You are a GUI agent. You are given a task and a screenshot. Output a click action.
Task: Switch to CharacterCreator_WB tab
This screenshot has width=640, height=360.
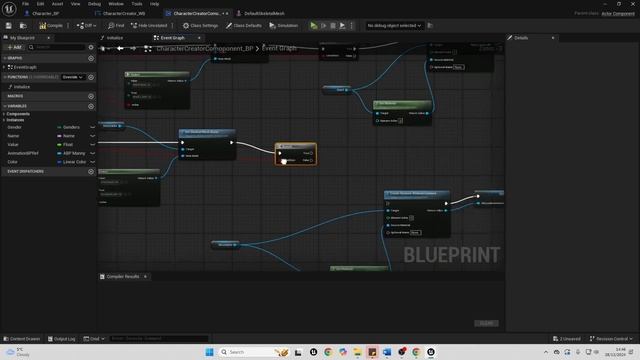(124, 13)
